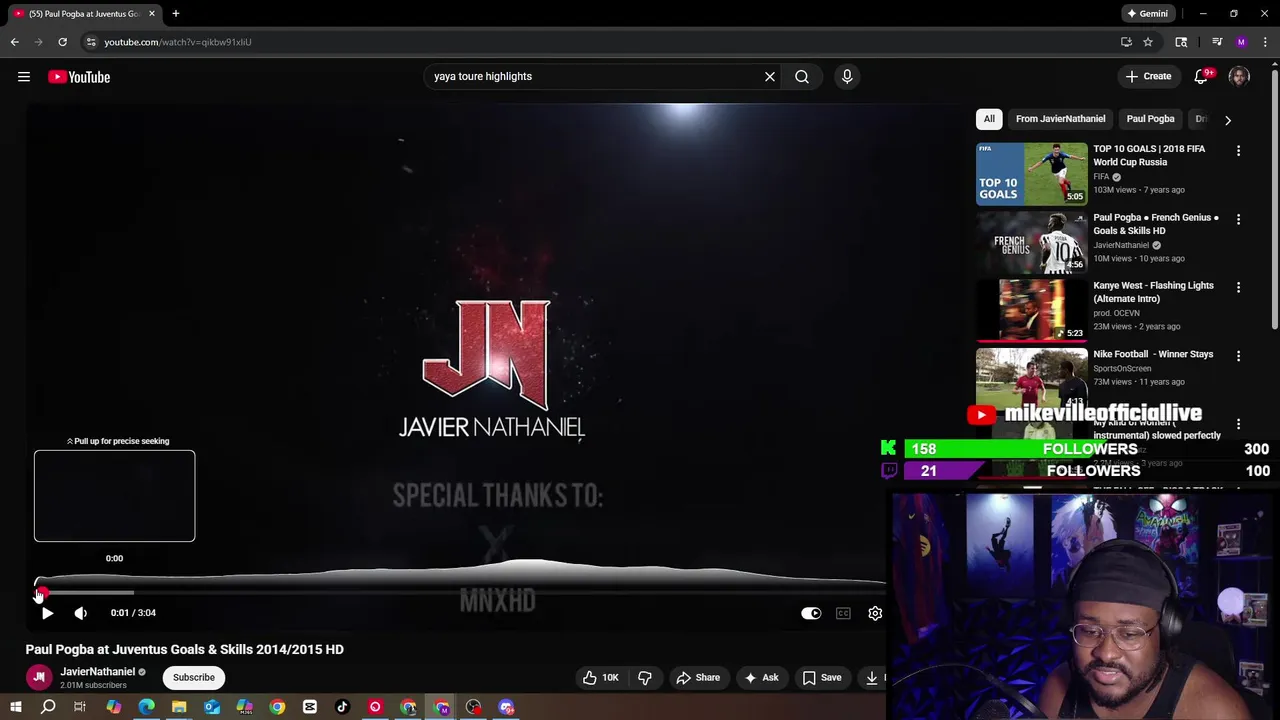Click the magnifier search button
This screenshot has width=1280, height=720.
click(x=802, y=76)
